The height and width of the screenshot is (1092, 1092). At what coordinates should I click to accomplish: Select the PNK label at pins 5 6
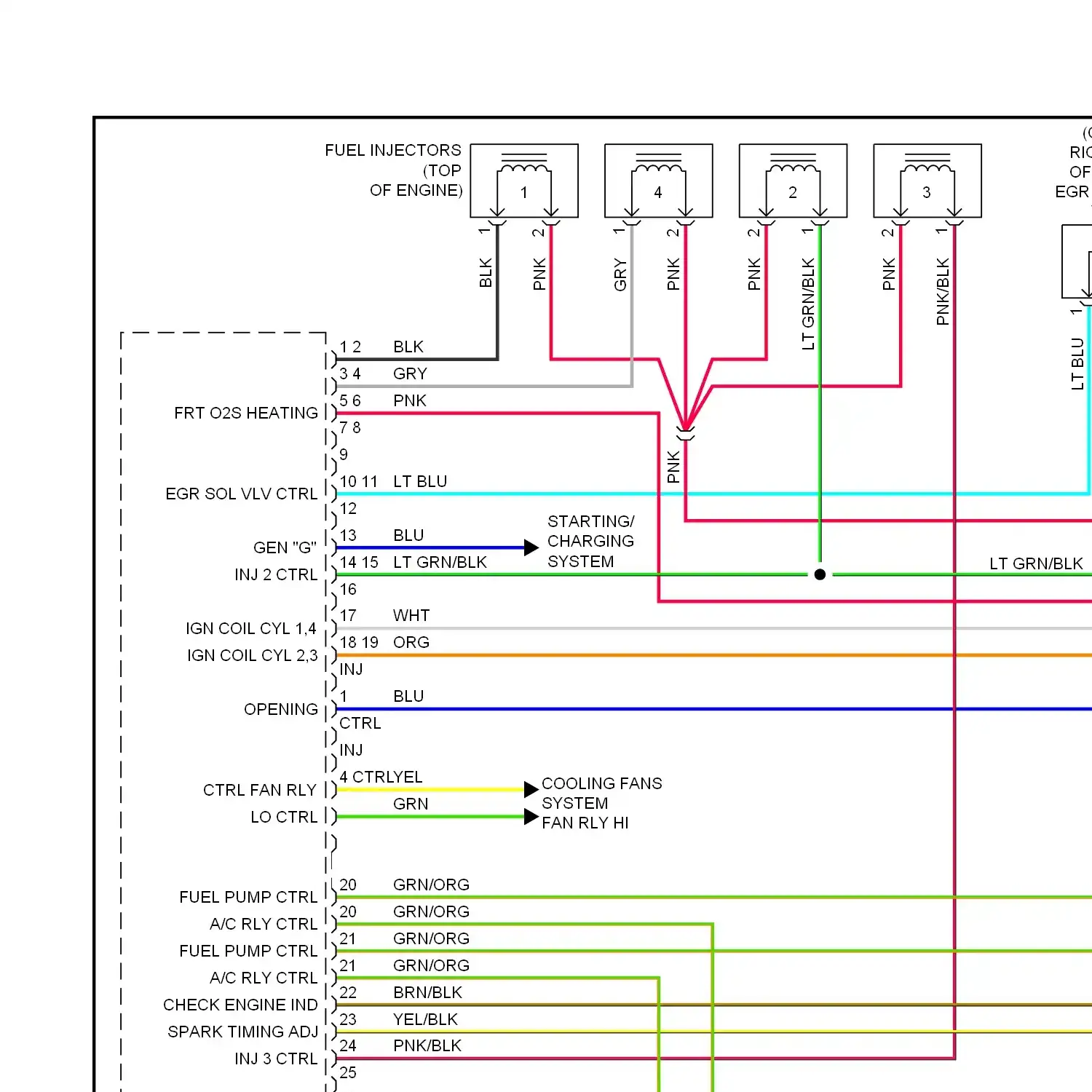pyautogui.click(x=410, y=401)
